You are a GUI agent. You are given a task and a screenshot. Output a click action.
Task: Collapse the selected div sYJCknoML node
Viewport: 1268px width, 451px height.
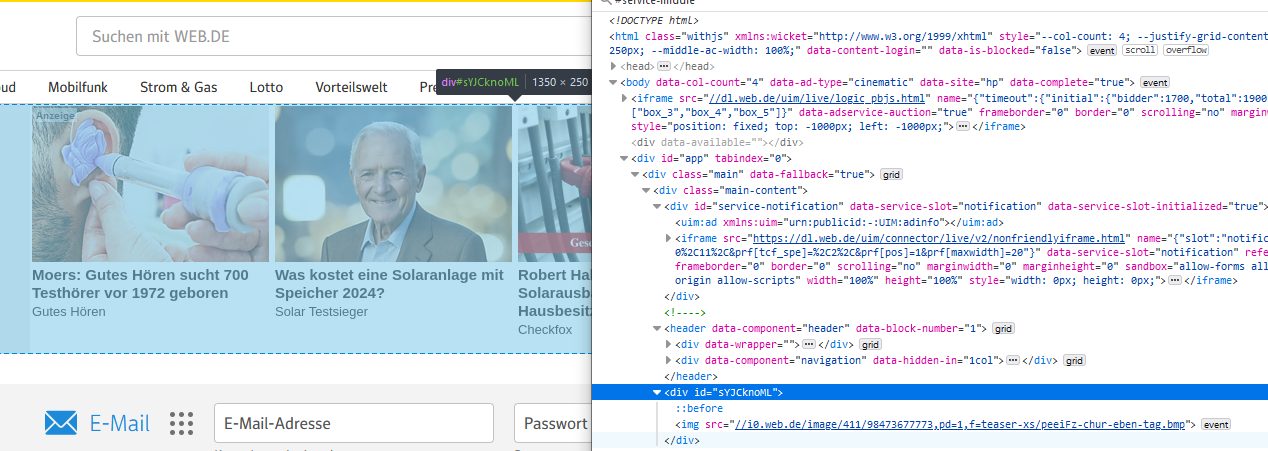[658, 393]
